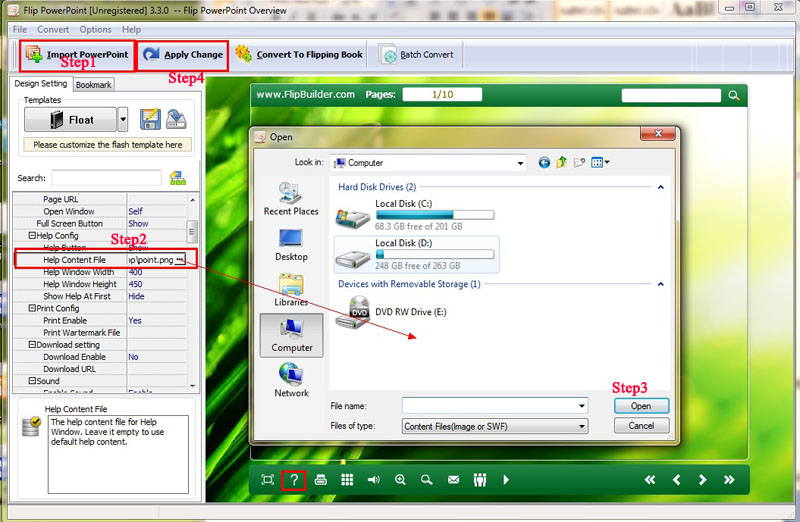Switch to the Bookmark tab

pos(93,85)
